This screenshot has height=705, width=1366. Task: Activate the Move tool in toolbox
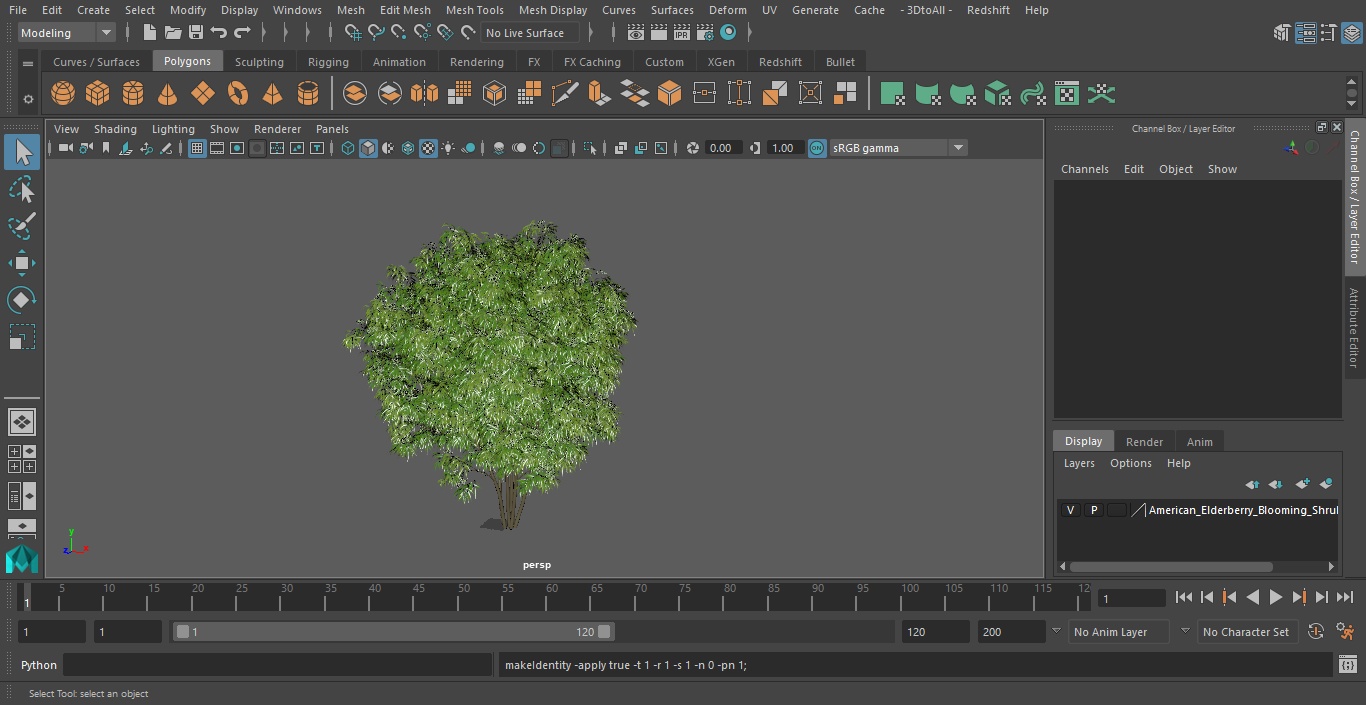point(22,264)
